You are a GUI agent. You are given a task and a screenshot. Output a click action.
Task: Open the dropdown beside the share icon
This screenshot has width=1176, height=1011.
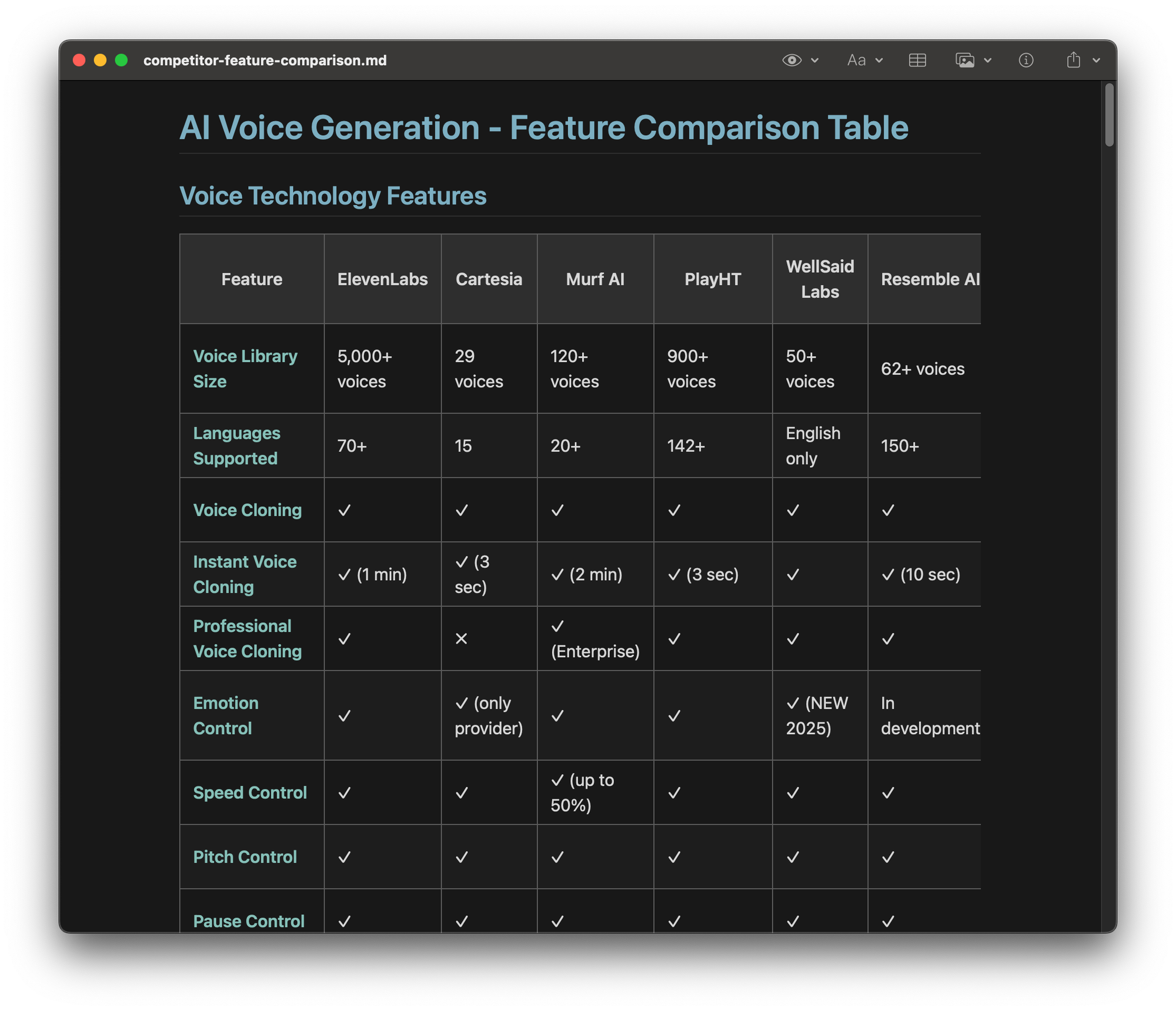[1096, 59]
